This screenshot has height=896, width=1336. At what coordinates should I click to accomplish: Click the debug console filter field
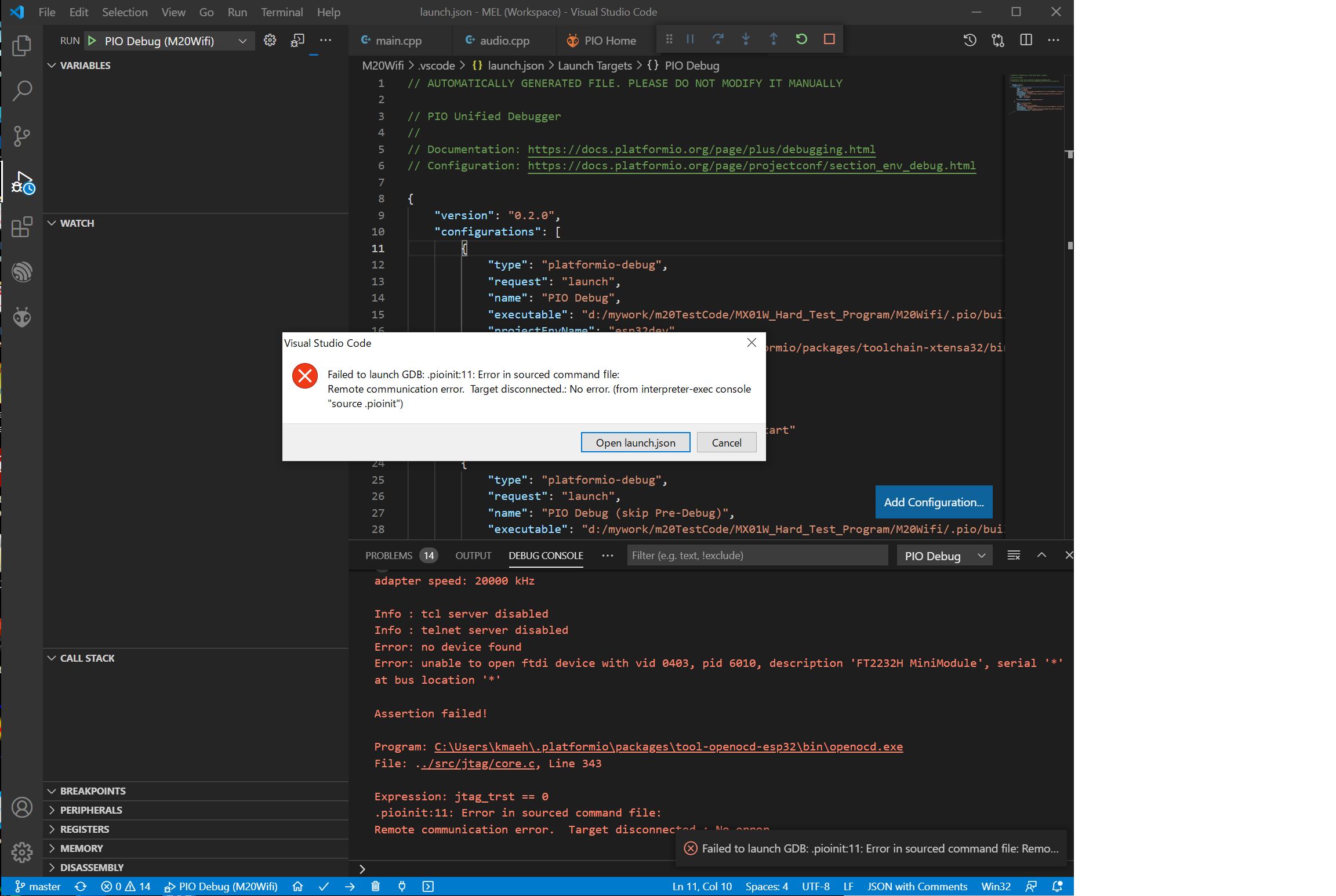[x=757, y=555]
